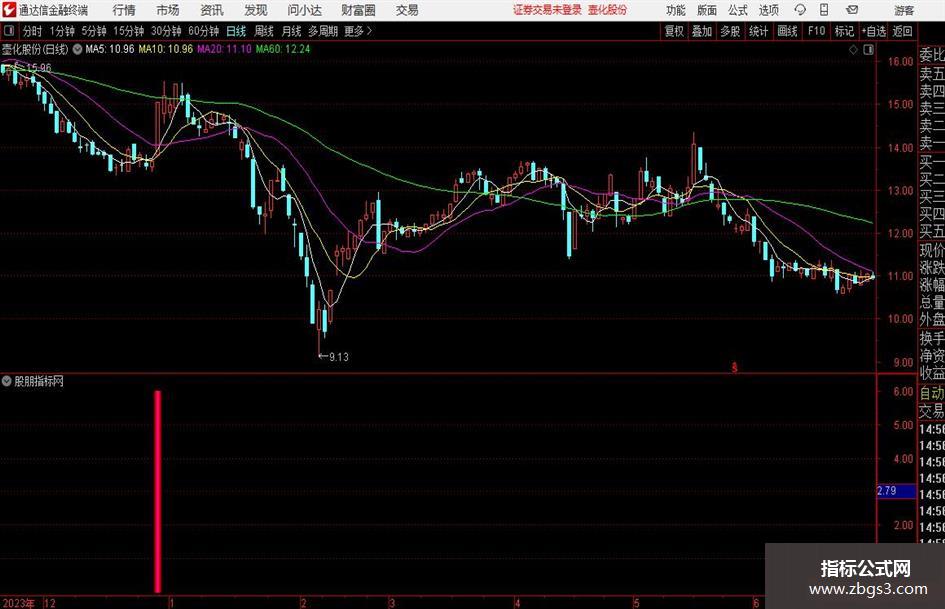Click the diamond icon at chart top right
The image size is (945, 609).
[853, 50]
